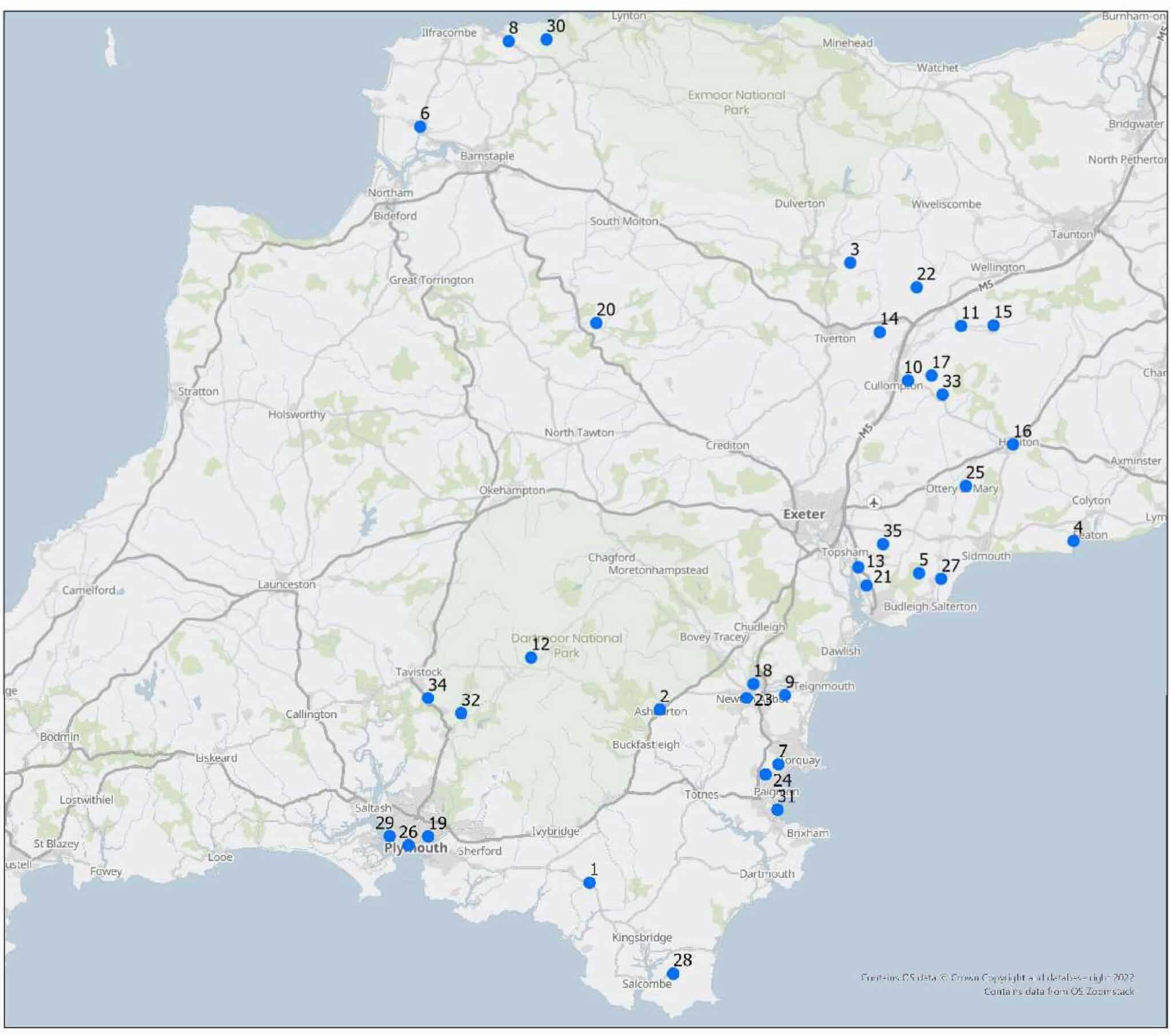Select marker 28 near Salcombe

(674, 974)
